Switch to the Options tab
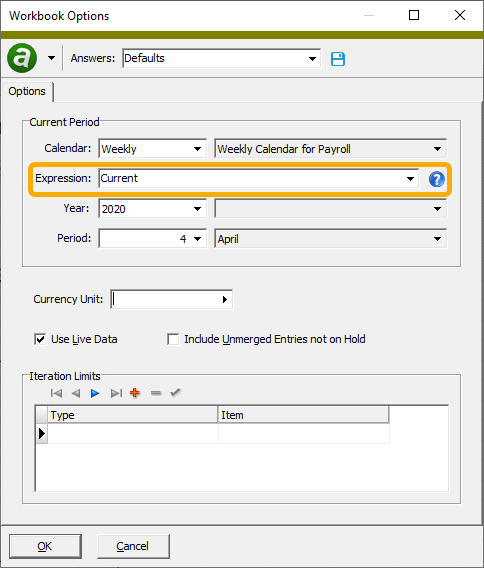The width and height of the screenshot is (484, 568). point(27,91)
